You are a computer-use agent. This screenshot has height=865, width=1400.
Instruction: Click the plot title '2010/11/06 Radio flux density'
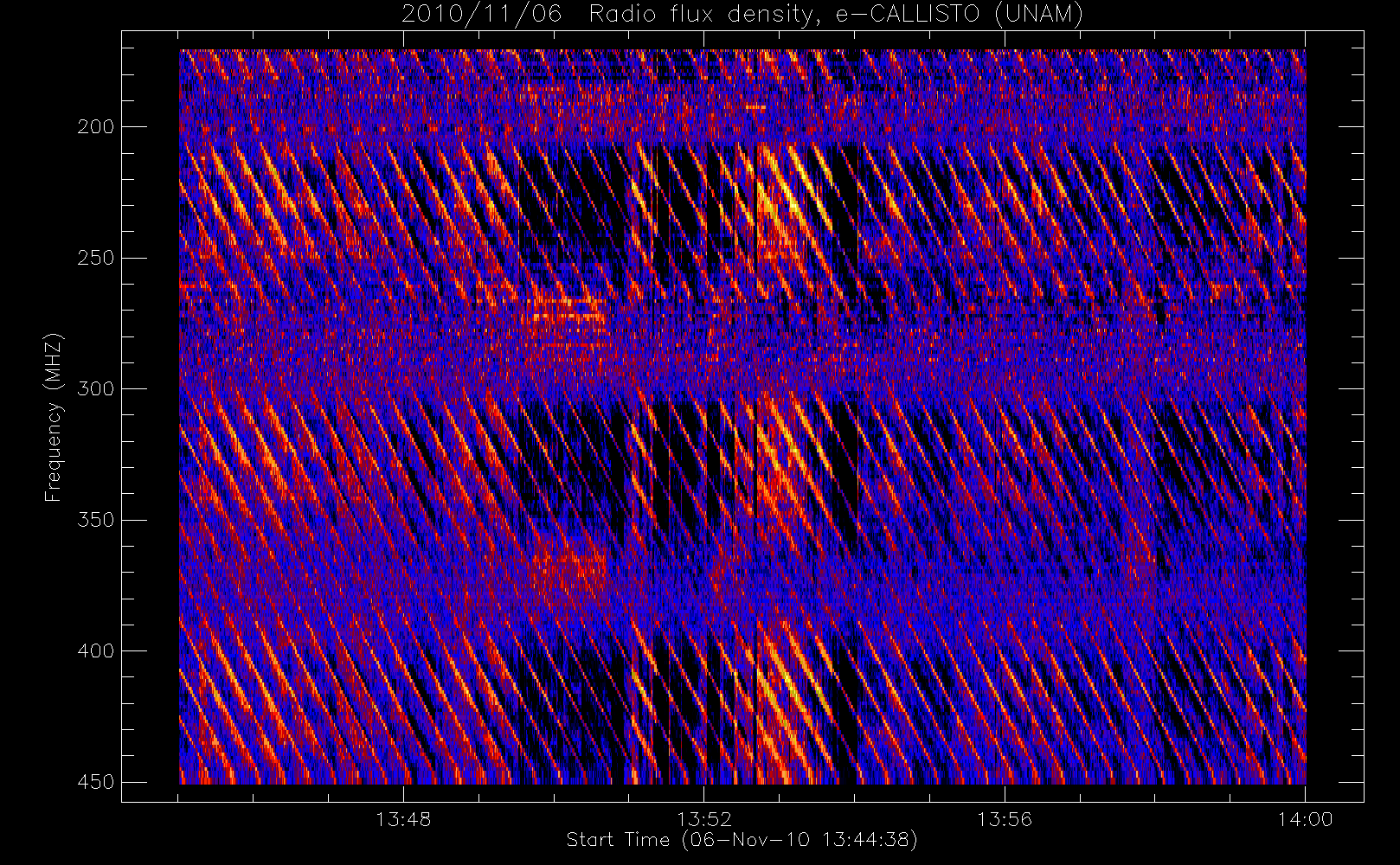point(742,14)
